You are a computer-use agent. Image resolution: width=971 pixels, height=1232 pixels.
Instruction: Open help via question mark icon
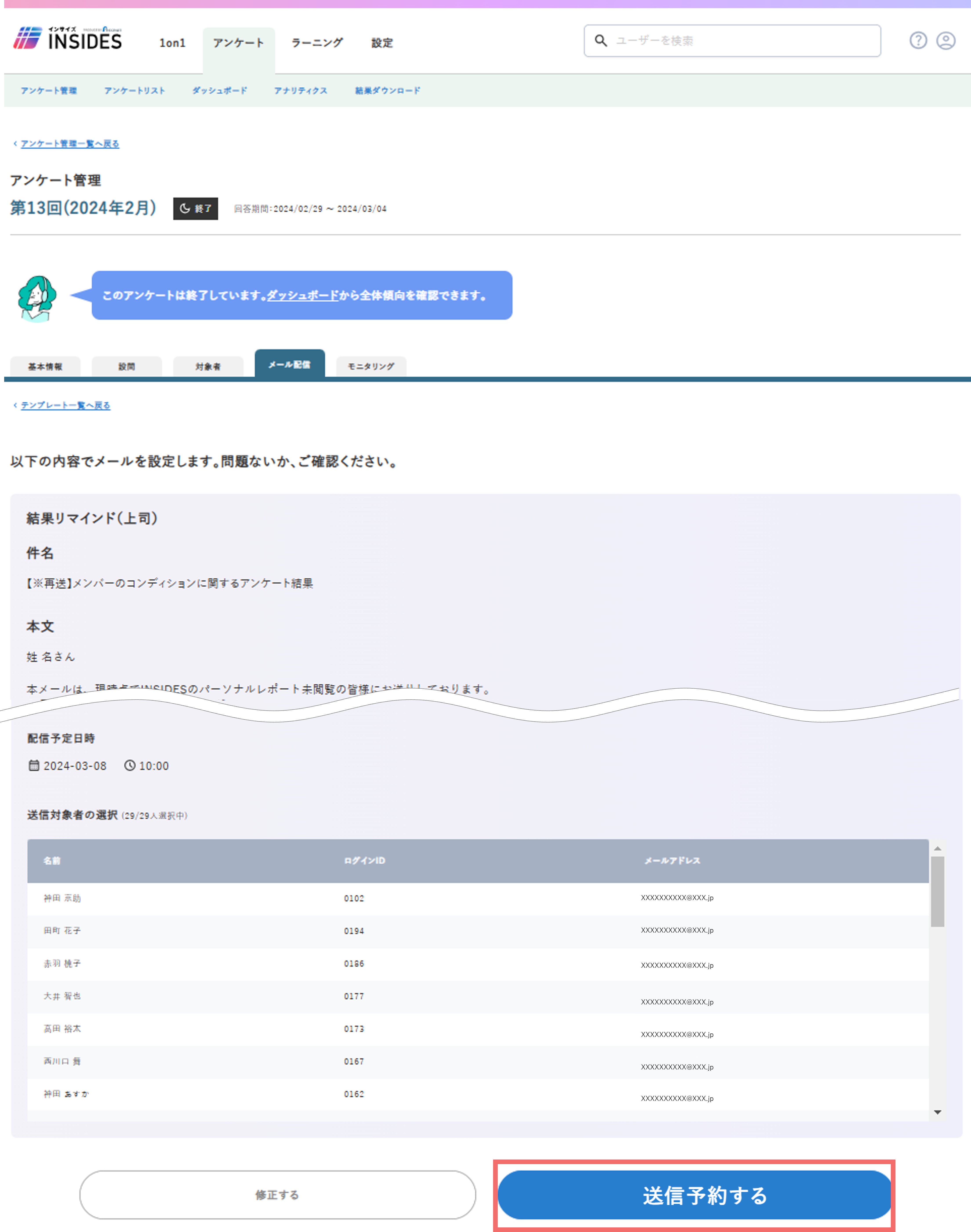[918, 40]
